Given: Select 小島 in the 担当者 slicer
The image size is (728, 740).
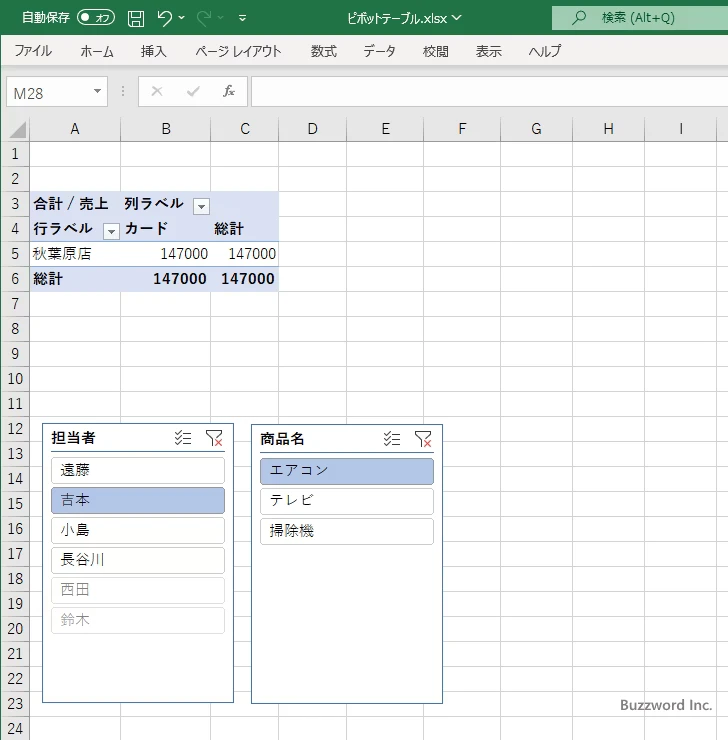Looking at the screenshot, I should click(138, 530).
